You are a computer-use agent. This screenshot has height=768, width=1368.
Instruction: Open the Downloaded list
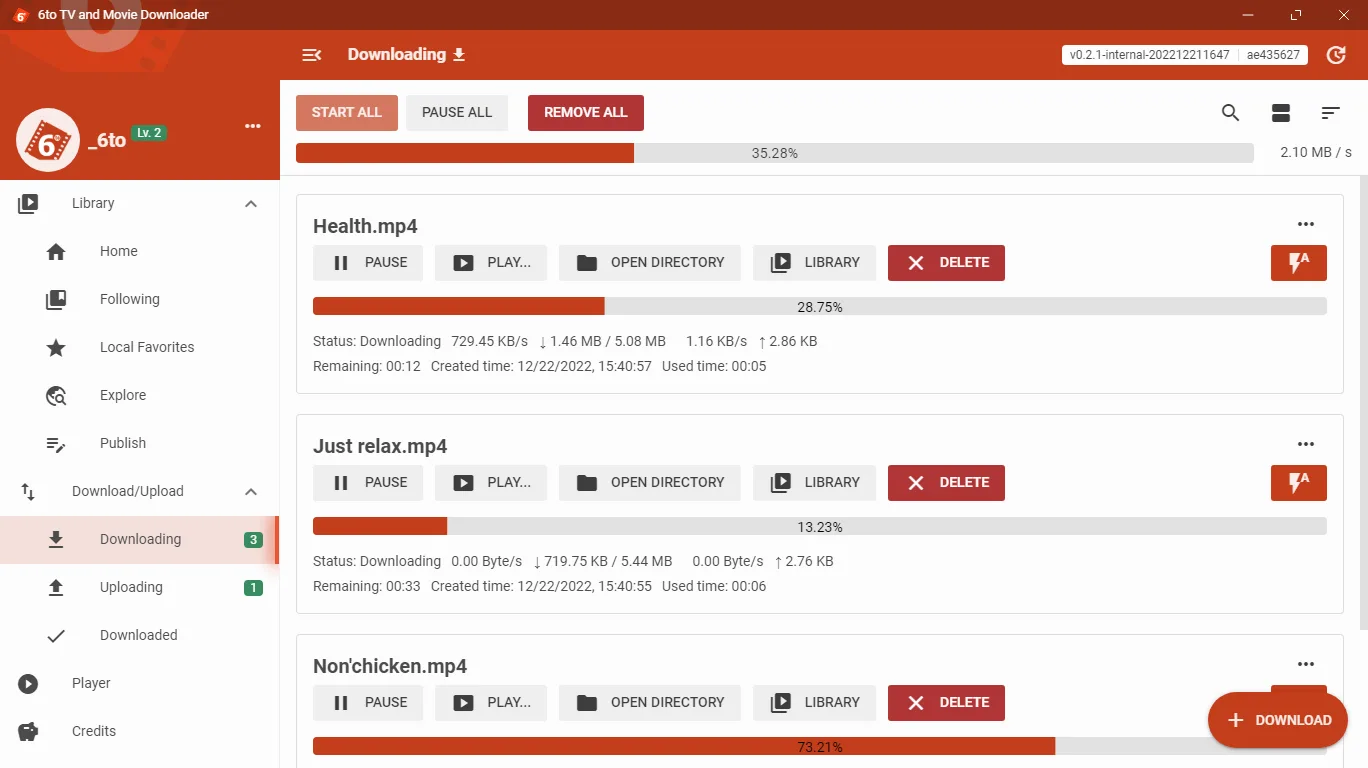(x=140, y=636)
